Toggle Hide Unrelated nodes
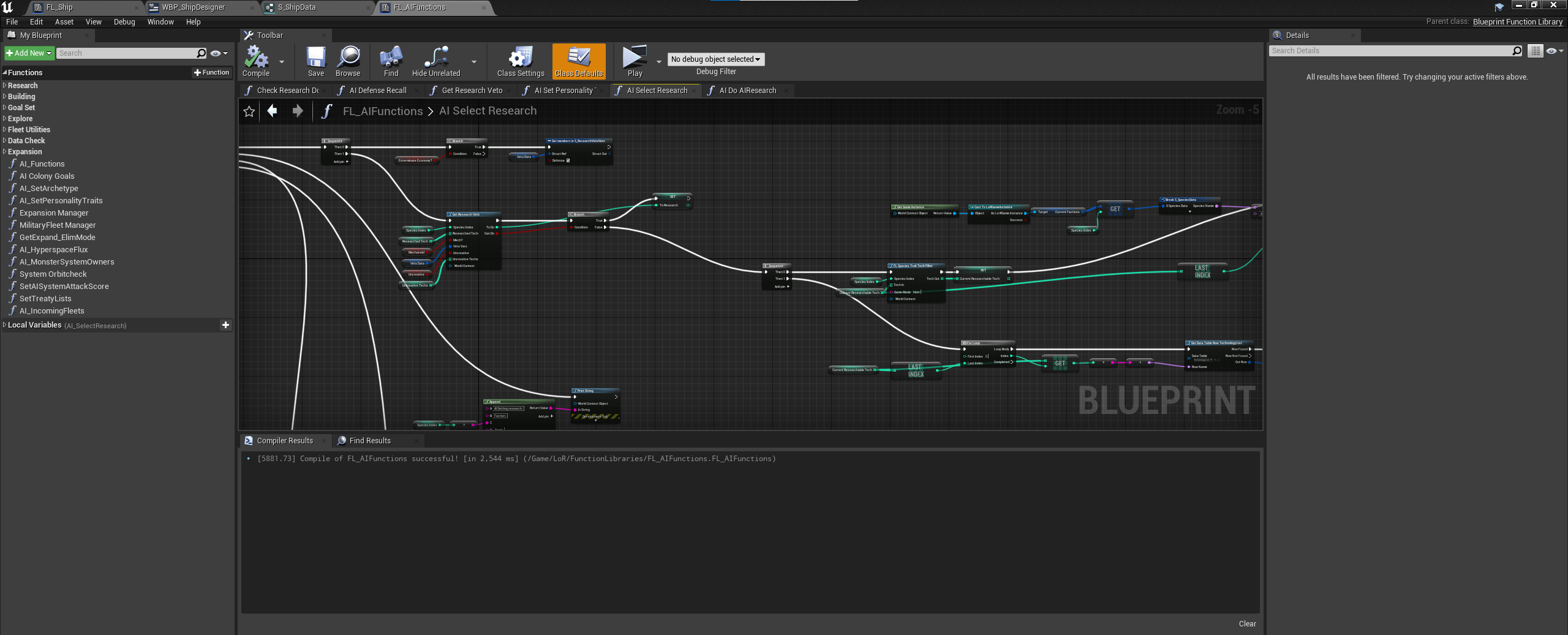The image size is (1568, 635). (x=435, y=58)
